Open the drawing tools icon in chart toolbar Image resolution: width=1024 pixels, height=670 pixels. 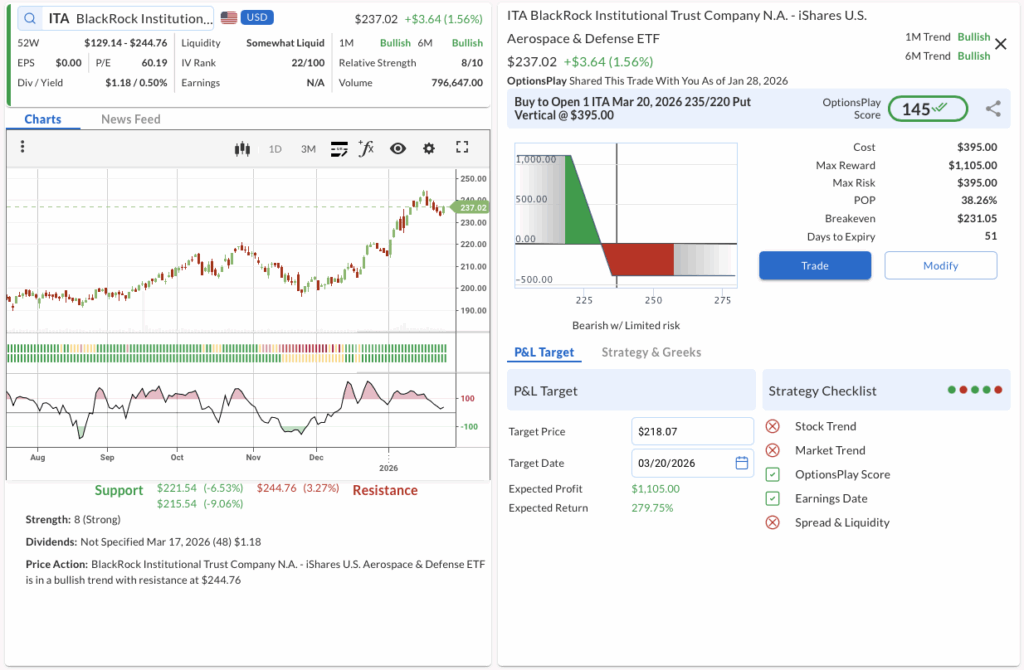pos(339,149)
